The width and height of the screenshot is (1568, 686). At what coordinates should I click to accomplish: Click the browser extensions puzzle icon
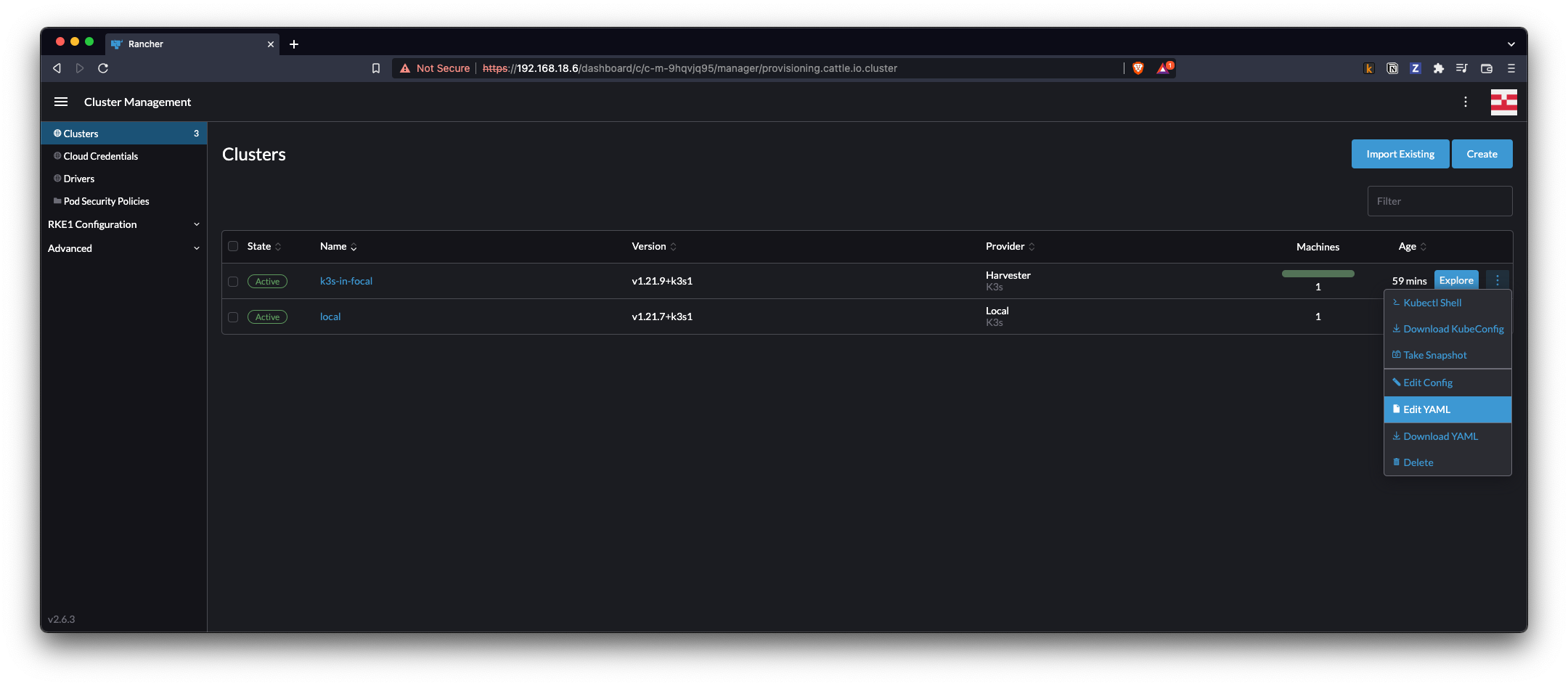pyautogui.click(x=1439, y=68)
